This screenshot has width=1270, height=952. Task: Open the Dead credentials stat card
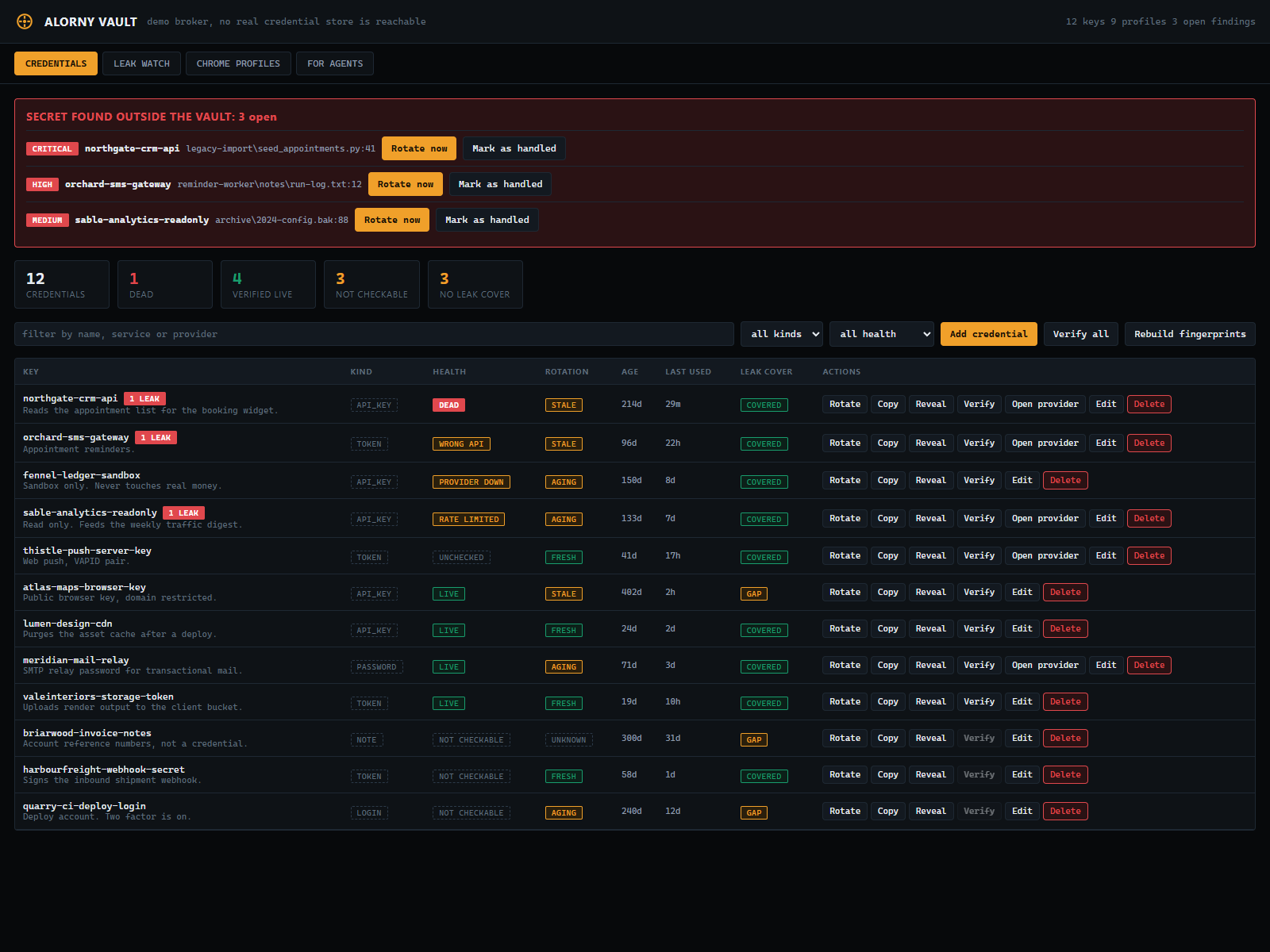[x=165, y=284]
